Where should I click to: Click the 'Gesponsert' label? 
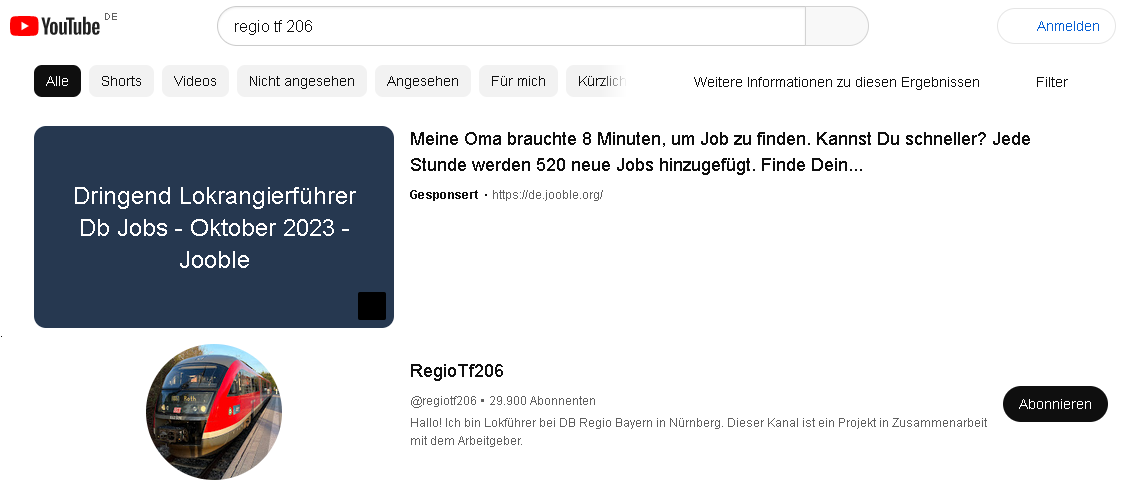(444, 195)
